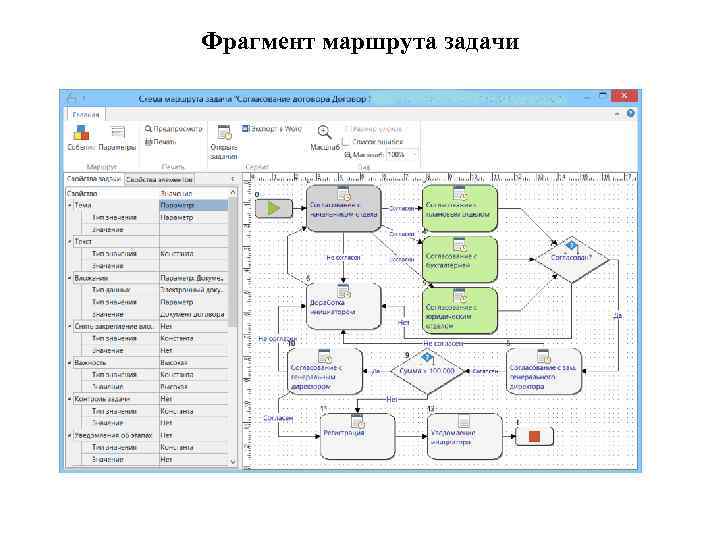Click the Свойство column header

[x=112, y=193]
